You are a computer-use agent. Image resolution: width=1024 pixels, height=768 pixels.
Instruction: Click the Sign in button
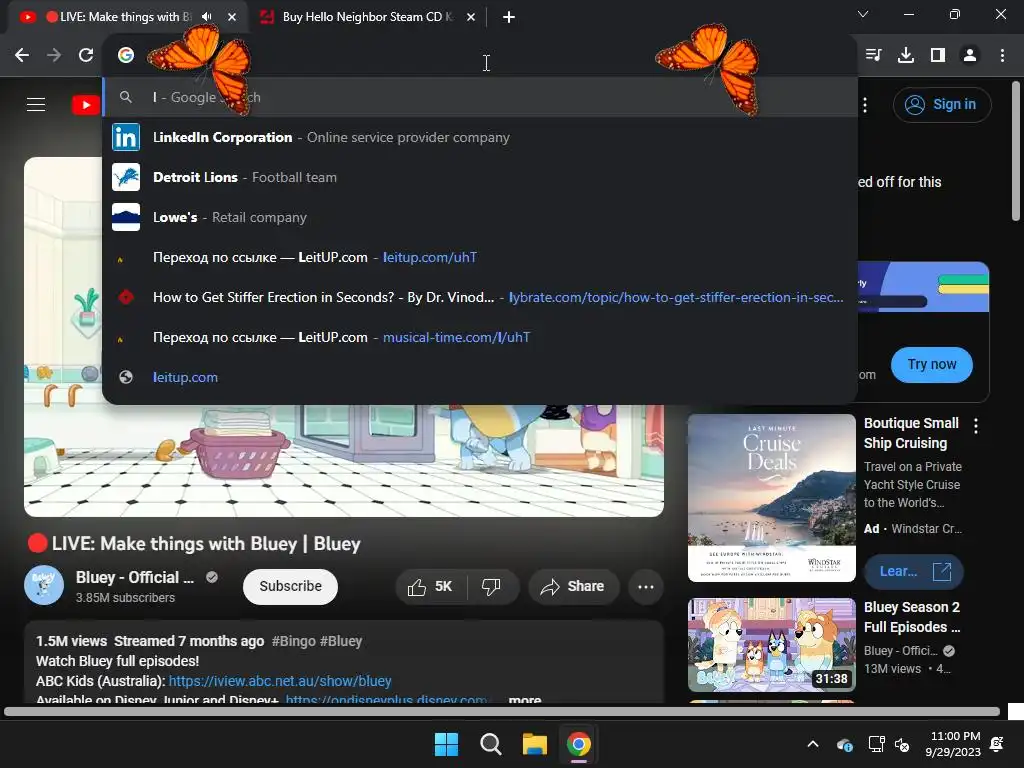(x=942, y=104)
